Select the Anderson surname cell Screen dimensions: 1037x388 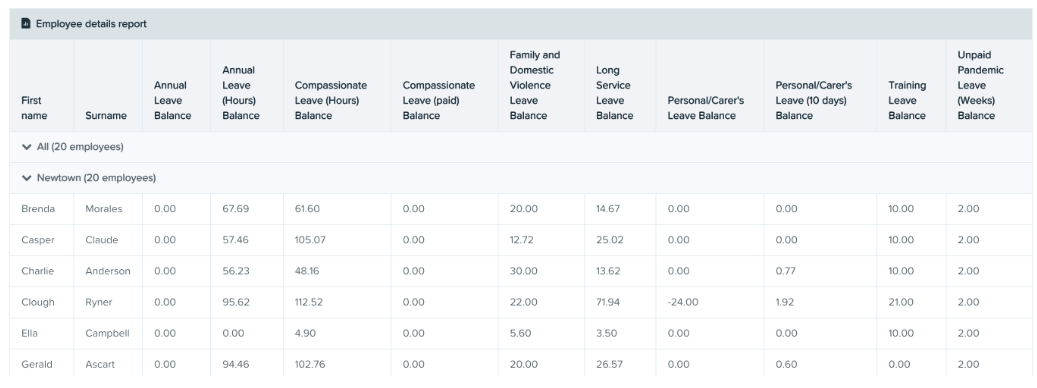coord(108,271)
